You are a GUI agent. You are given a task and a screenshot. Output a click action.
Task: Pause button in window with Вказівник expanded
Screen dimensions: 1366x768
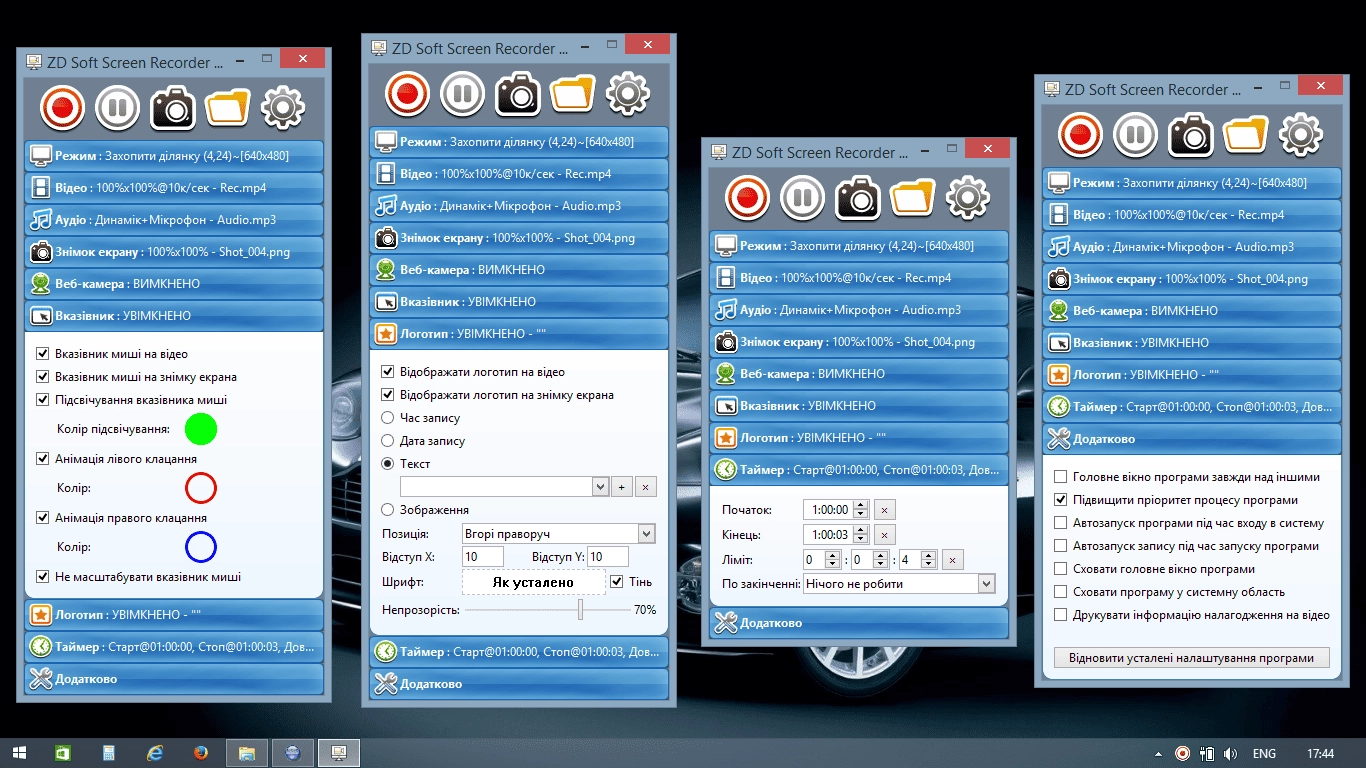[117, 107]
